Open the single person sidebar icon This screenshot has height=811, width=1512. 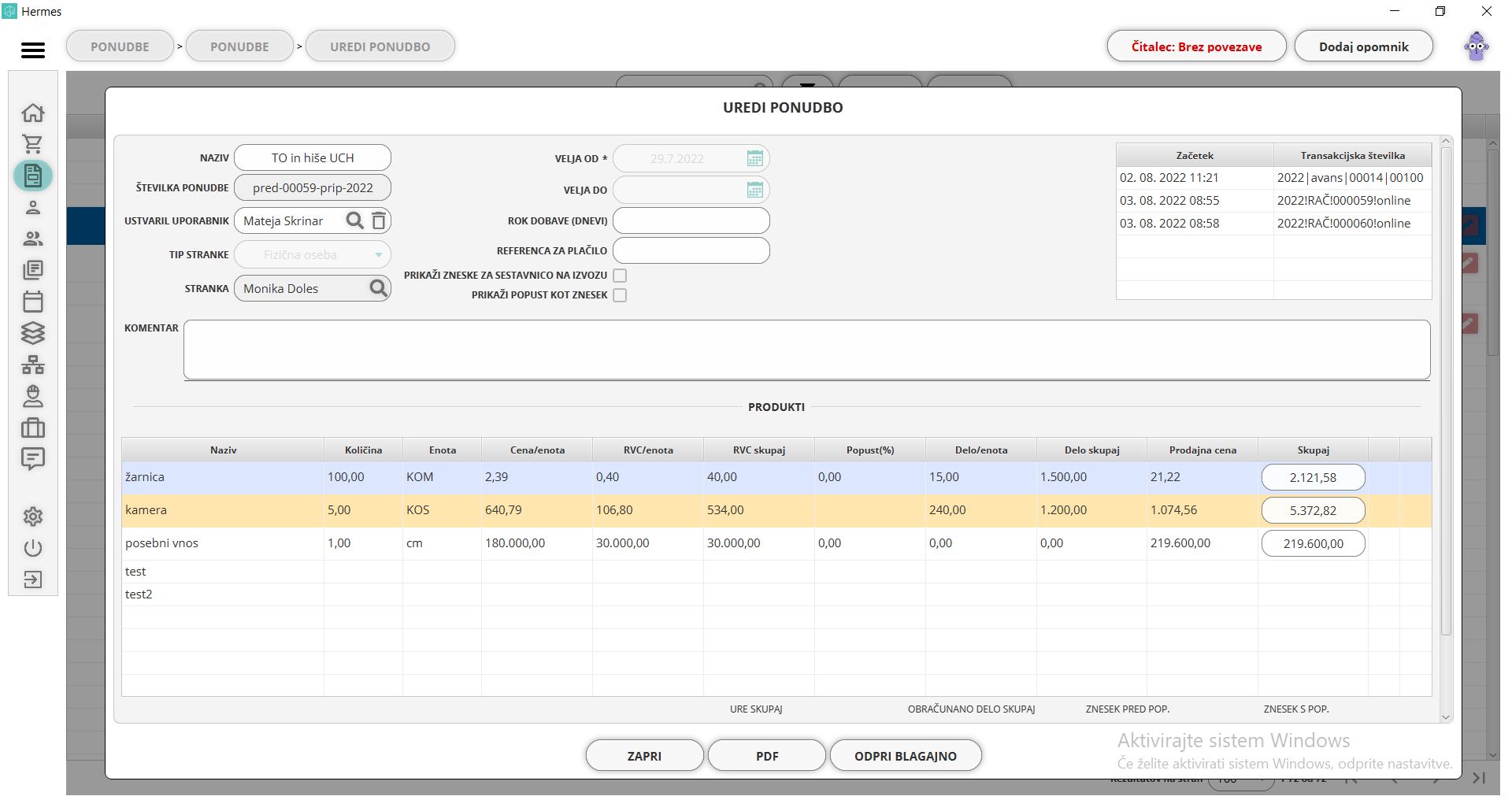coord(33,207)
